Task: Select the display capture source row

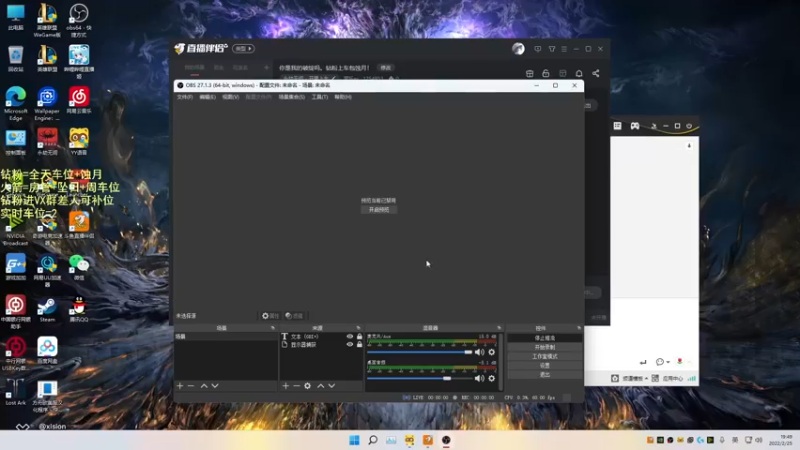Action: [322, 344]
